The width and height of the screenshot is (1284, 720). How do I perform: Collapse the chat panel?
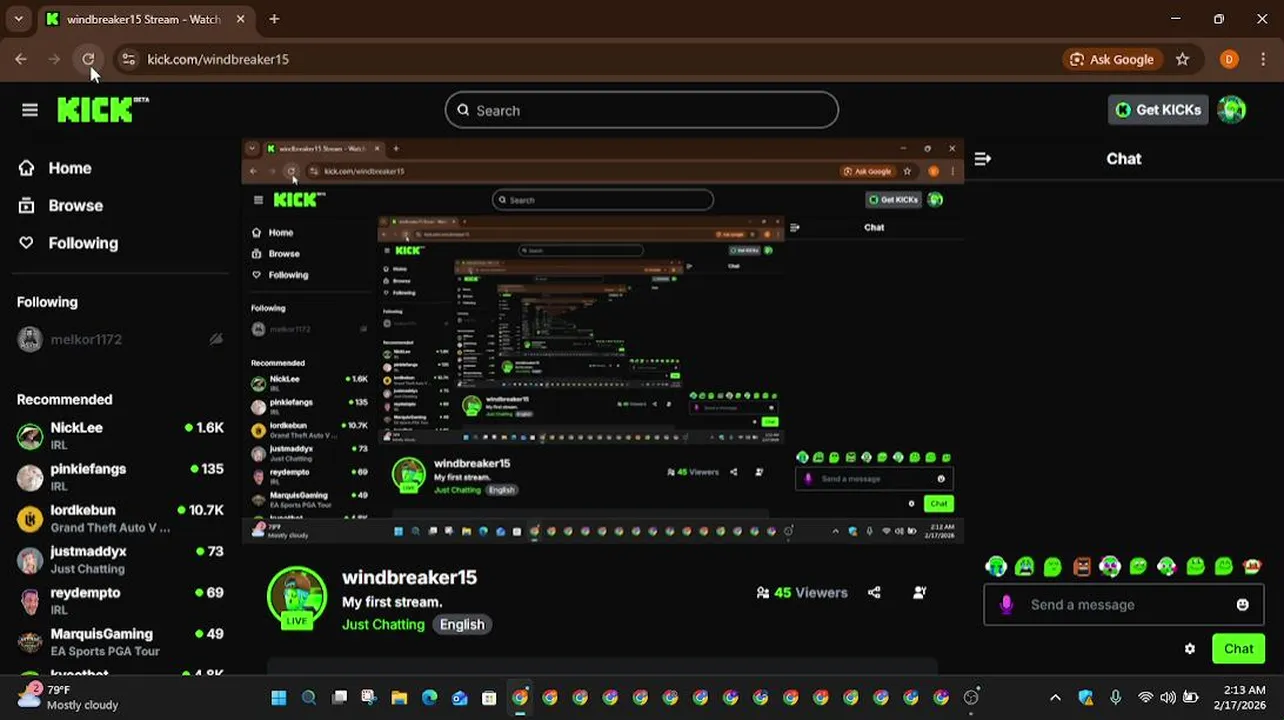(x=983, y=158)
